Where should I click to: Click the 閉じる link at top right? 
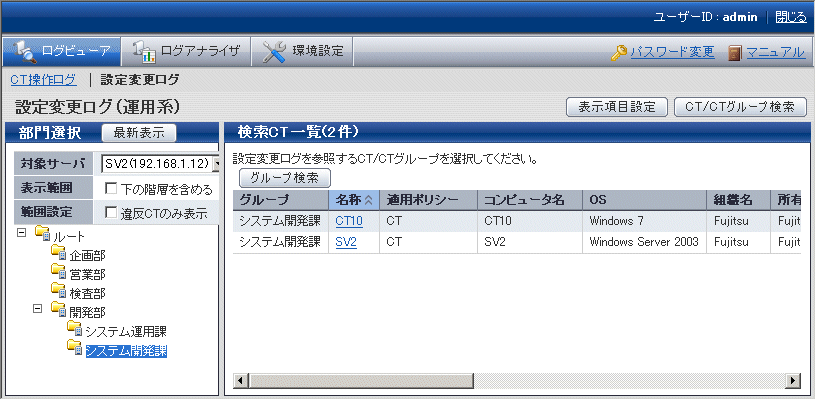tap(791, 17)
